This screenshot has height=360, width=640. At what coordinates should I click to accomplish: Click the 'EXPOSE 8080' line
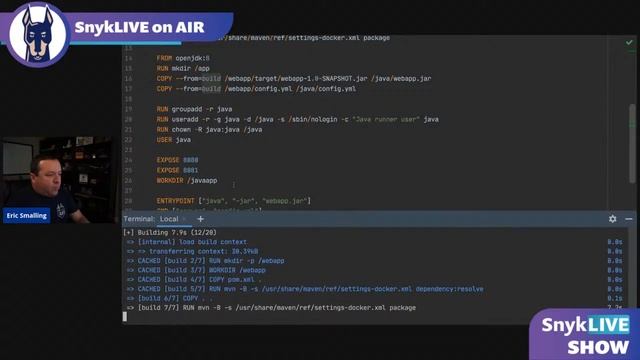click(x=177, y=160)
